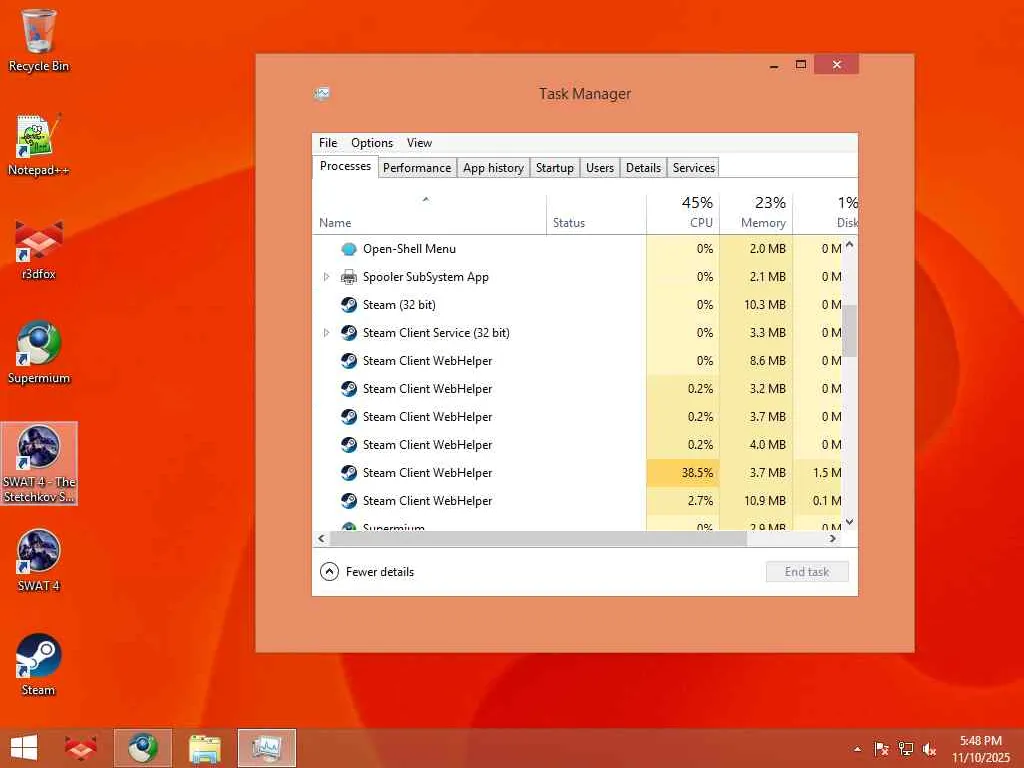This screenshot has height=768, width=1024.
Task: Switch to the Details tab
Action: [x=643, y=168]
